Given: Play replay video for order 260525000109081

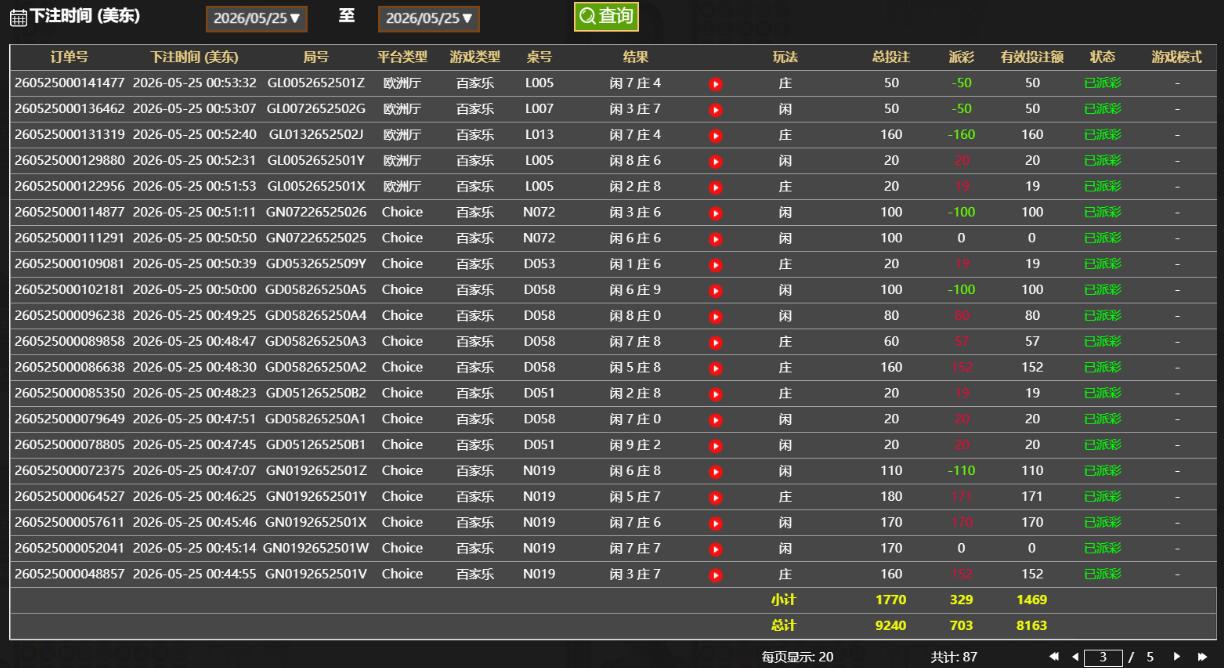Looking at the screenshot, I should (x=715, y=265).
